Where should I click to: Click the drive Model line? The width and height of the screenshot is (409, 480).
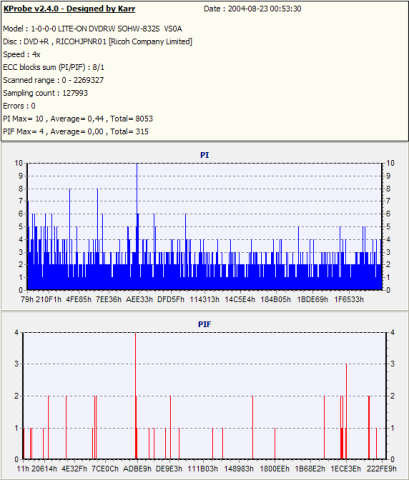(x=92, y=29)
